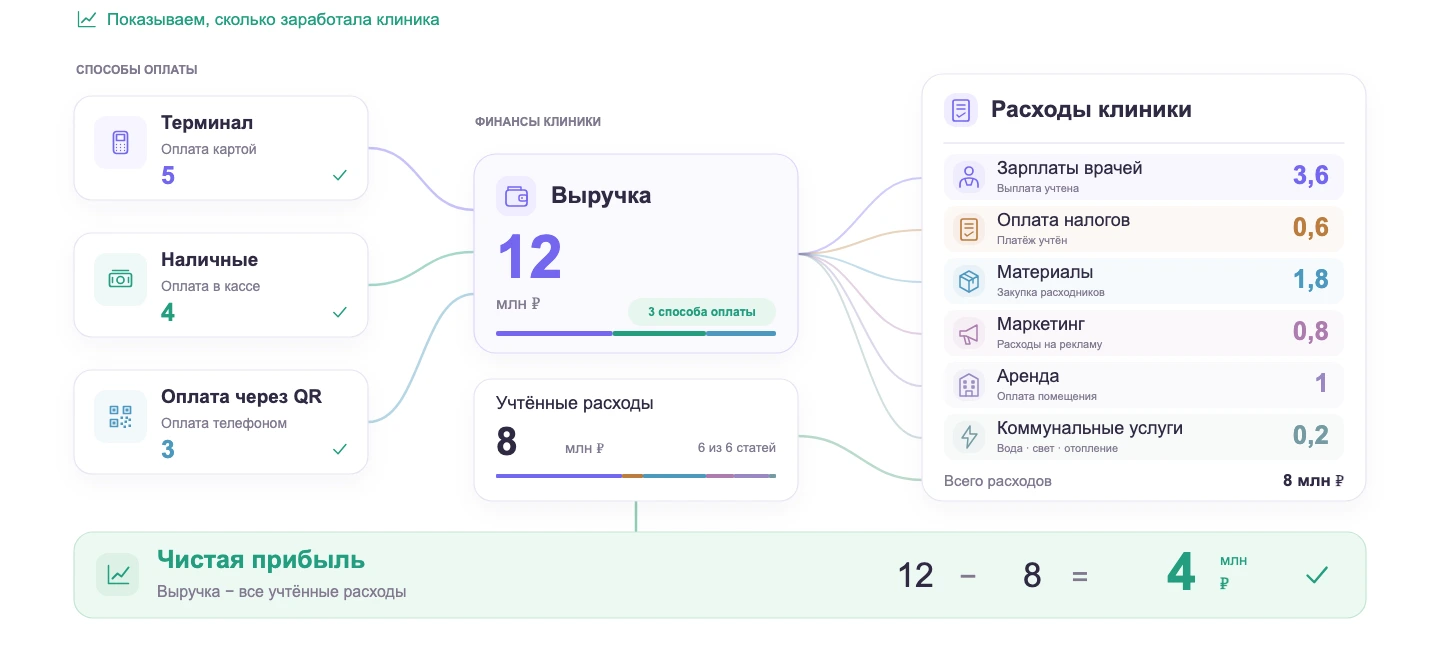Click the 0,8 marketing value
Image resolution: width=1440 pixels, height=648 pixels.
click(x=1311, y=332)
